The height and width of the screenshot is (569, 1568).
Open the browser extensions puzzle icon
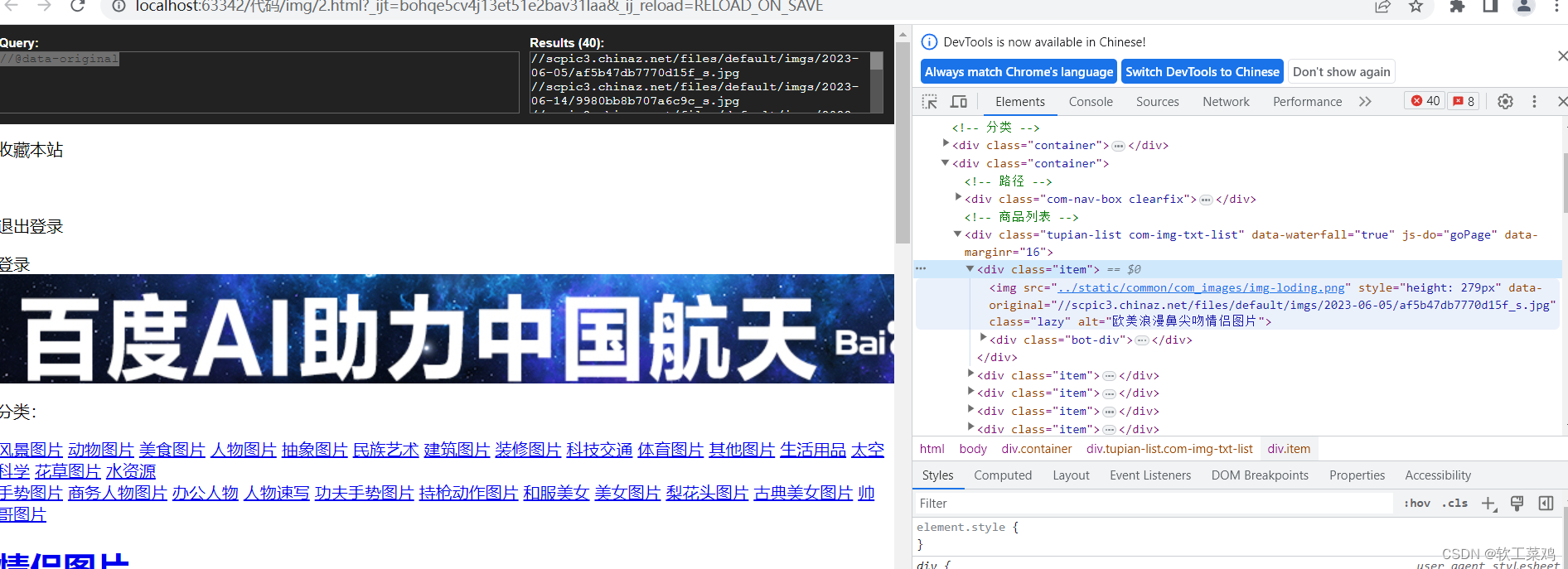pyautogui.click(x=1457, y=7)
